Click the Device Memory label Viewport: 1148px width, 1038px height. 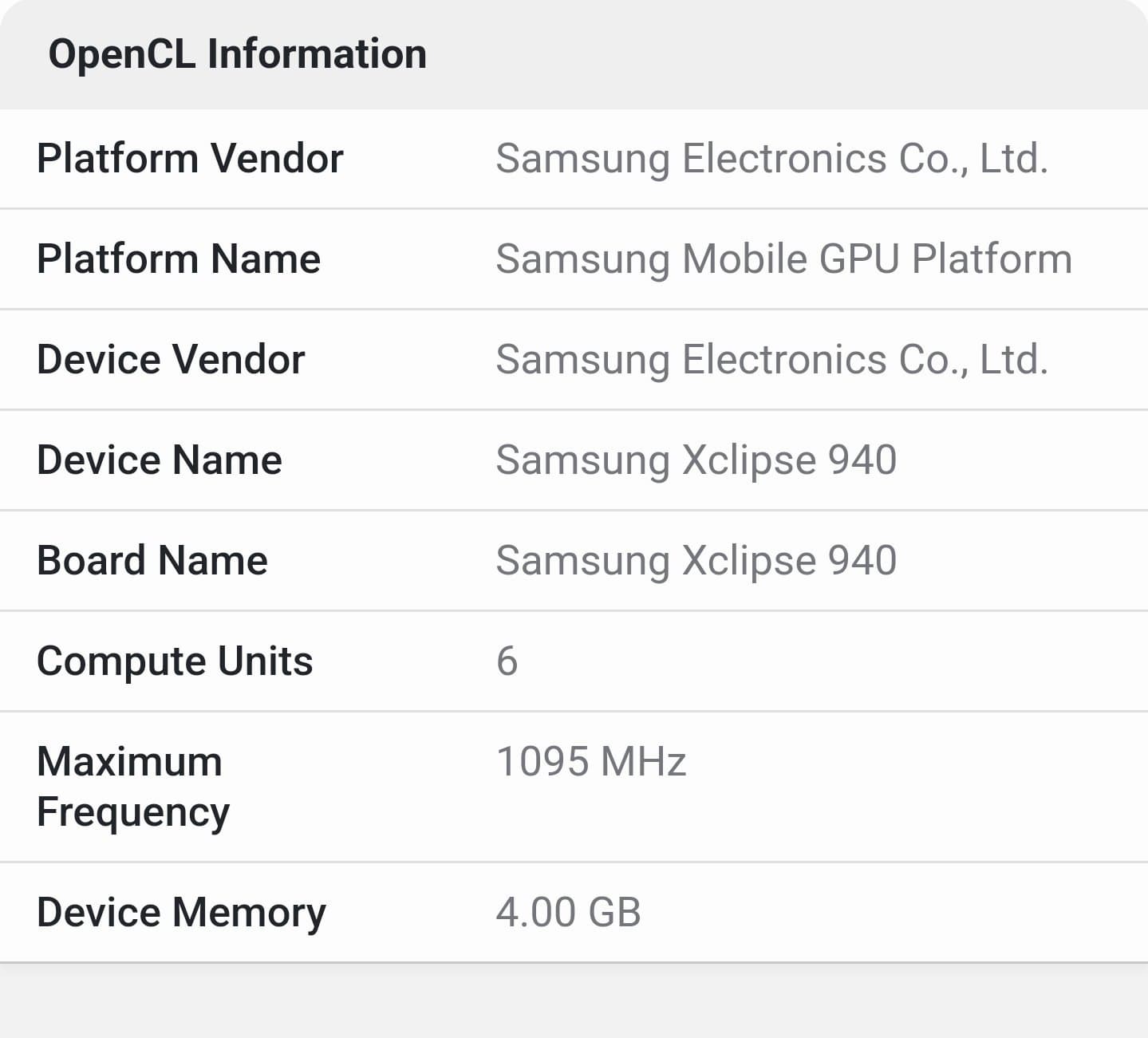(181, 912)
